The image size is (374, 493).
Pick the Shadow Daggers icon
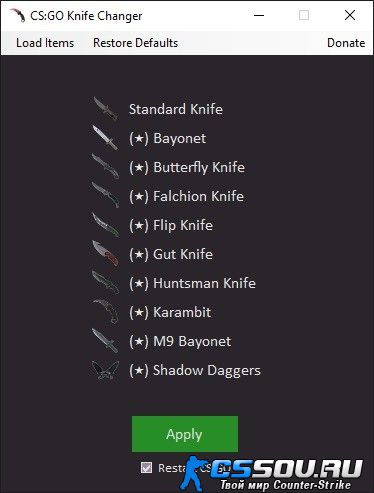click(x=105, y=370)
